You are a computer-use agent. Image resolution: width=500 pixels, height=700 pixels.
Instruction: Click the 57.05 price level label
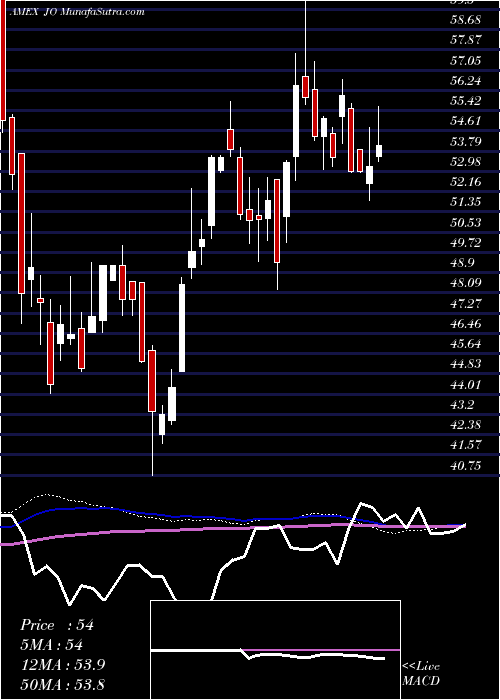pyautogui.click(x=466, y=60)
